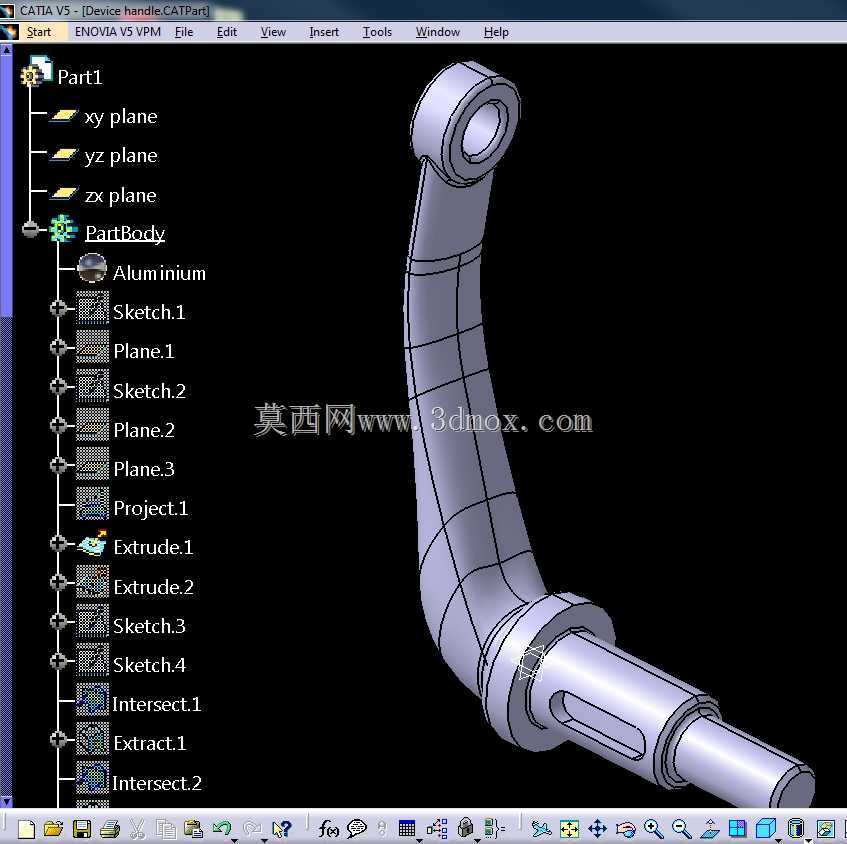847x844 pixels.
Task: Open the Start menu
Action: 38,32
